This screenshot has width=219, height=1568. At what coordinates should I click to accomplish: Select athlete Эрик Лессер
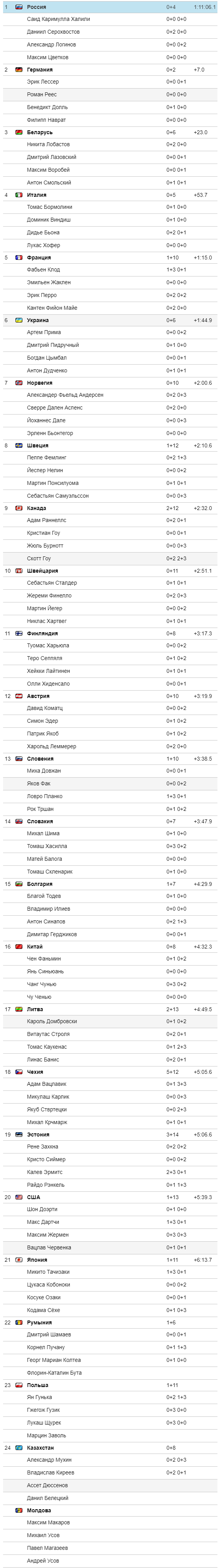(42, 82)
